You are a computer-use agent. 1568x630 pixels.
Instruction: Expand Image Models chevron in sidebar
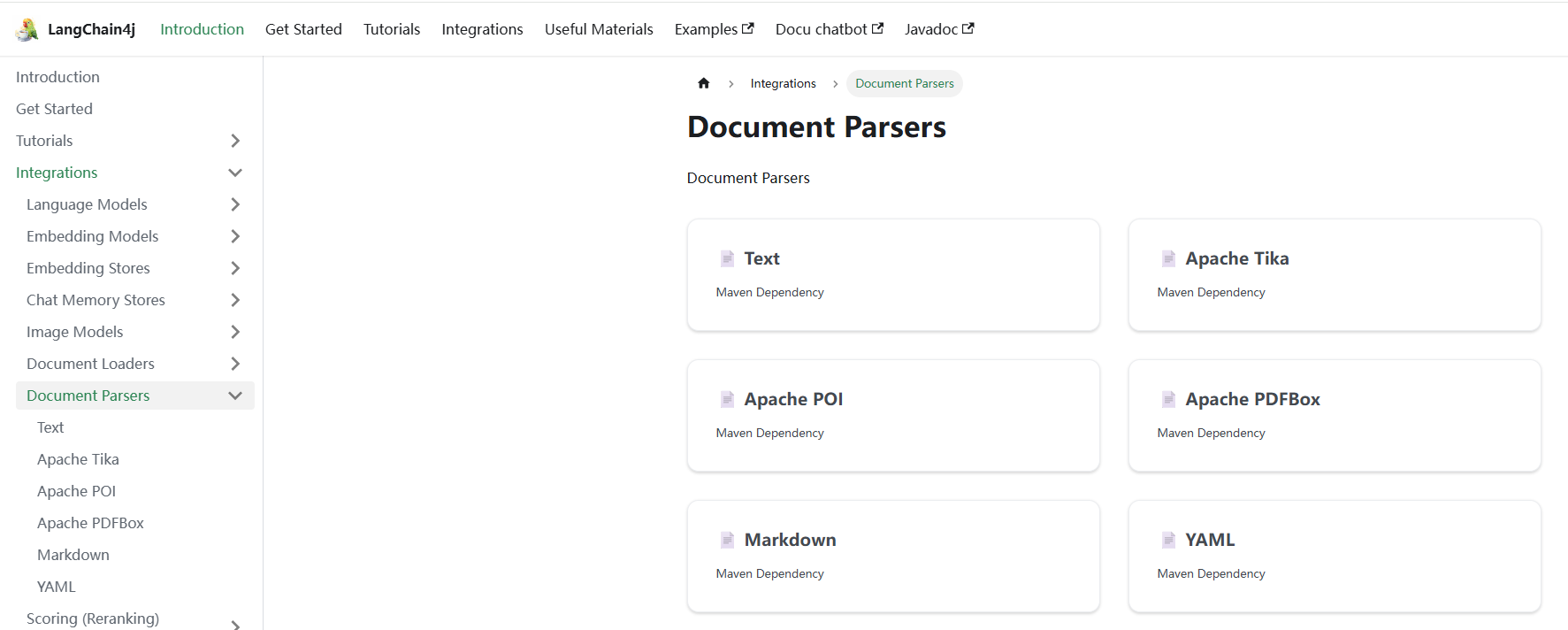[235, 332]
